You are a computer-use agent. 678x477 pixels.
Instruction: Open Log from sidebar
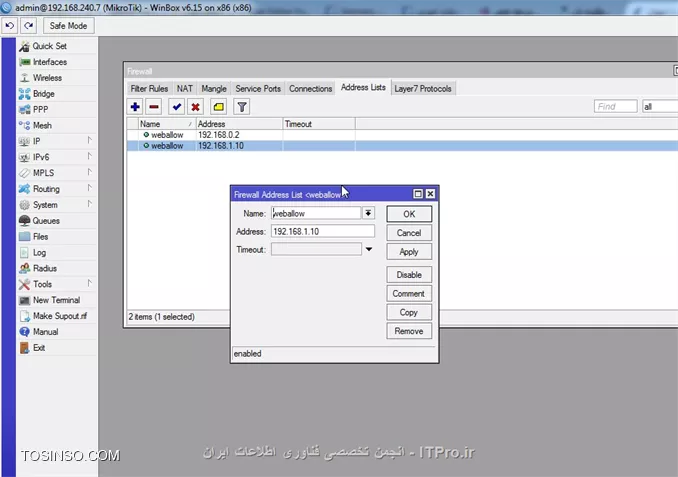click(57, 253)
